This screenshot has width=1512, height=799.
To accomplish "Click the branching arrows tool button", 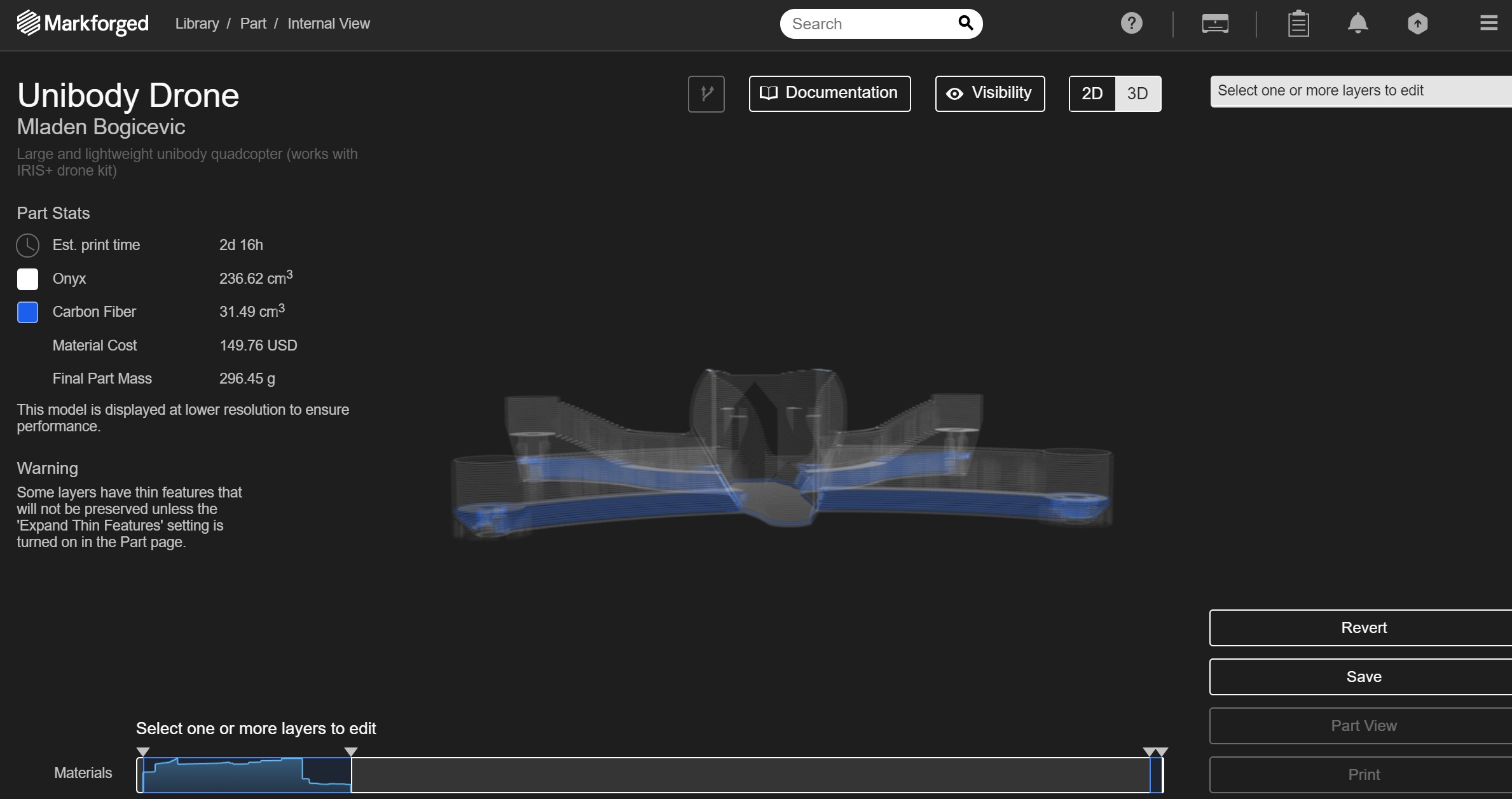I will 706,94.
